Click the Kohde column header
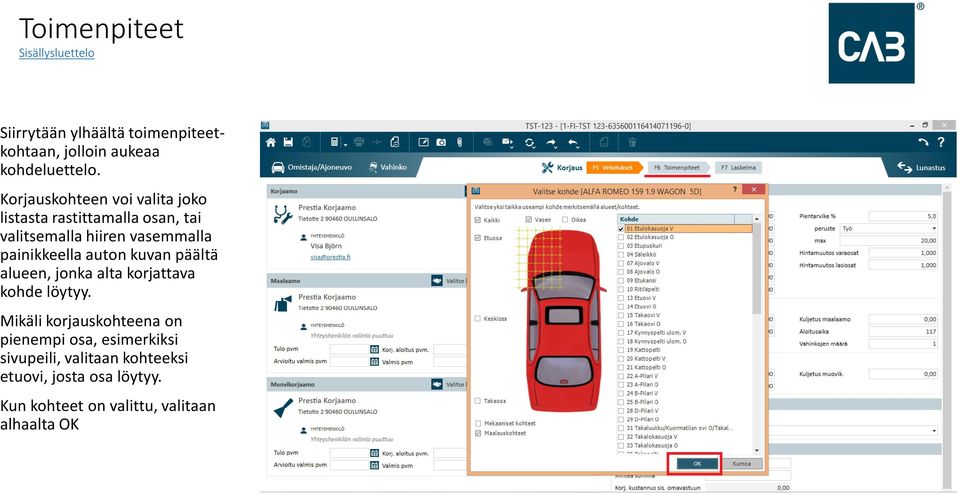The height and width of the screenshot is (494, 960). point(676,219)
